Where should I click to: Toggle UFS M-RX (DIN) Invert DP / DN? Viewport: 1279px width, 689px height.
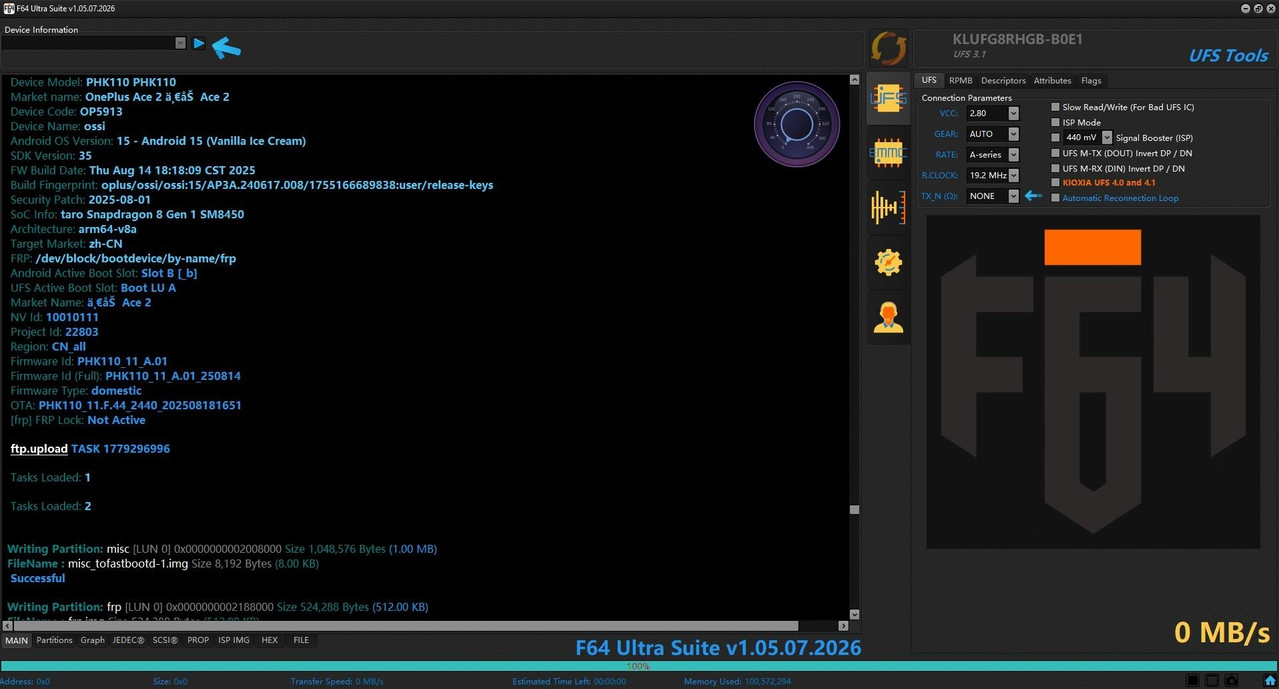(x=1056, y=168)
